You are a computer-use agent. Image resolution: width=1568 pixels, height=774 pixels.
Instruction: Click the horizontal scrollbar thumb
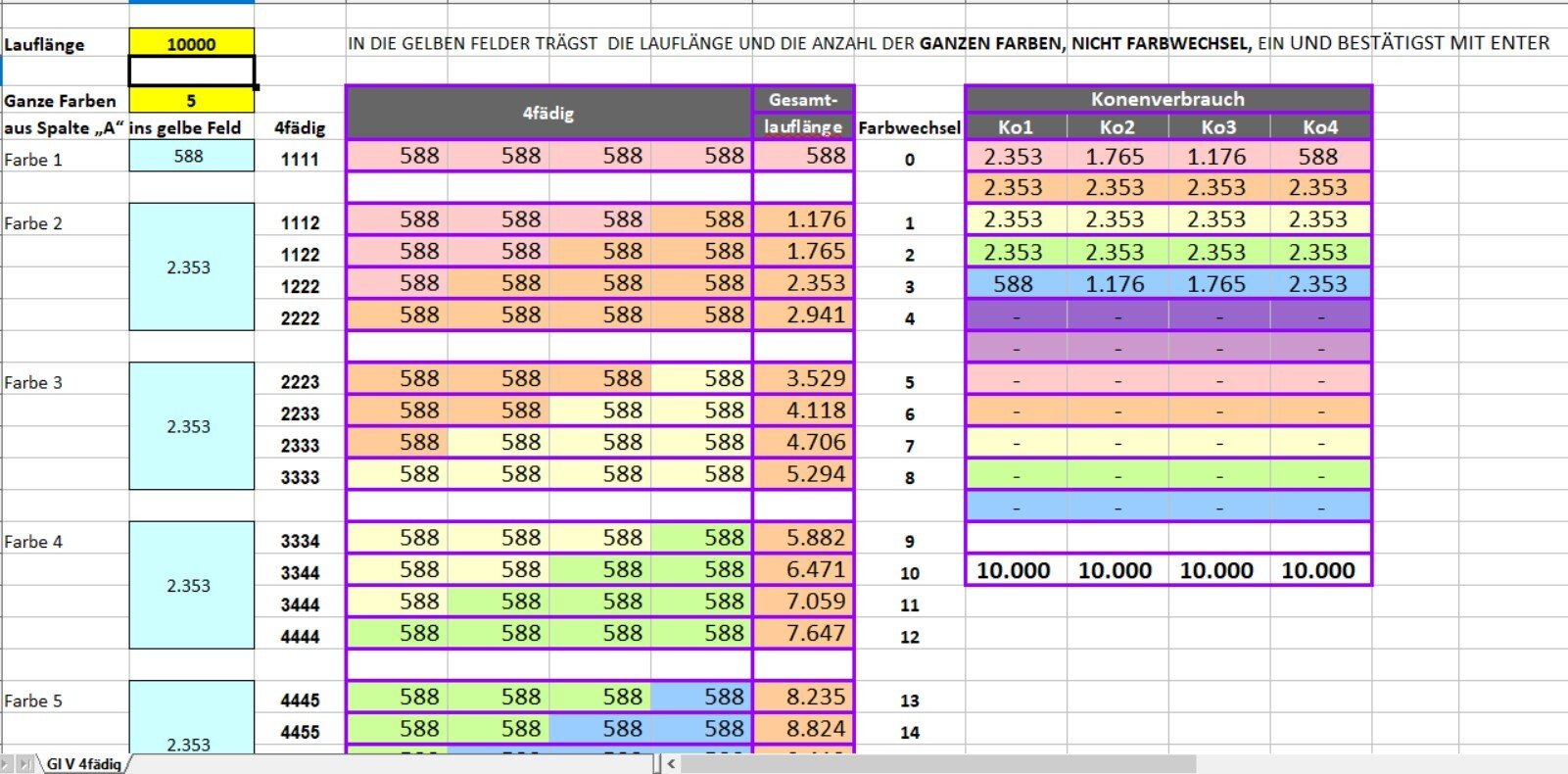(938, 764)
